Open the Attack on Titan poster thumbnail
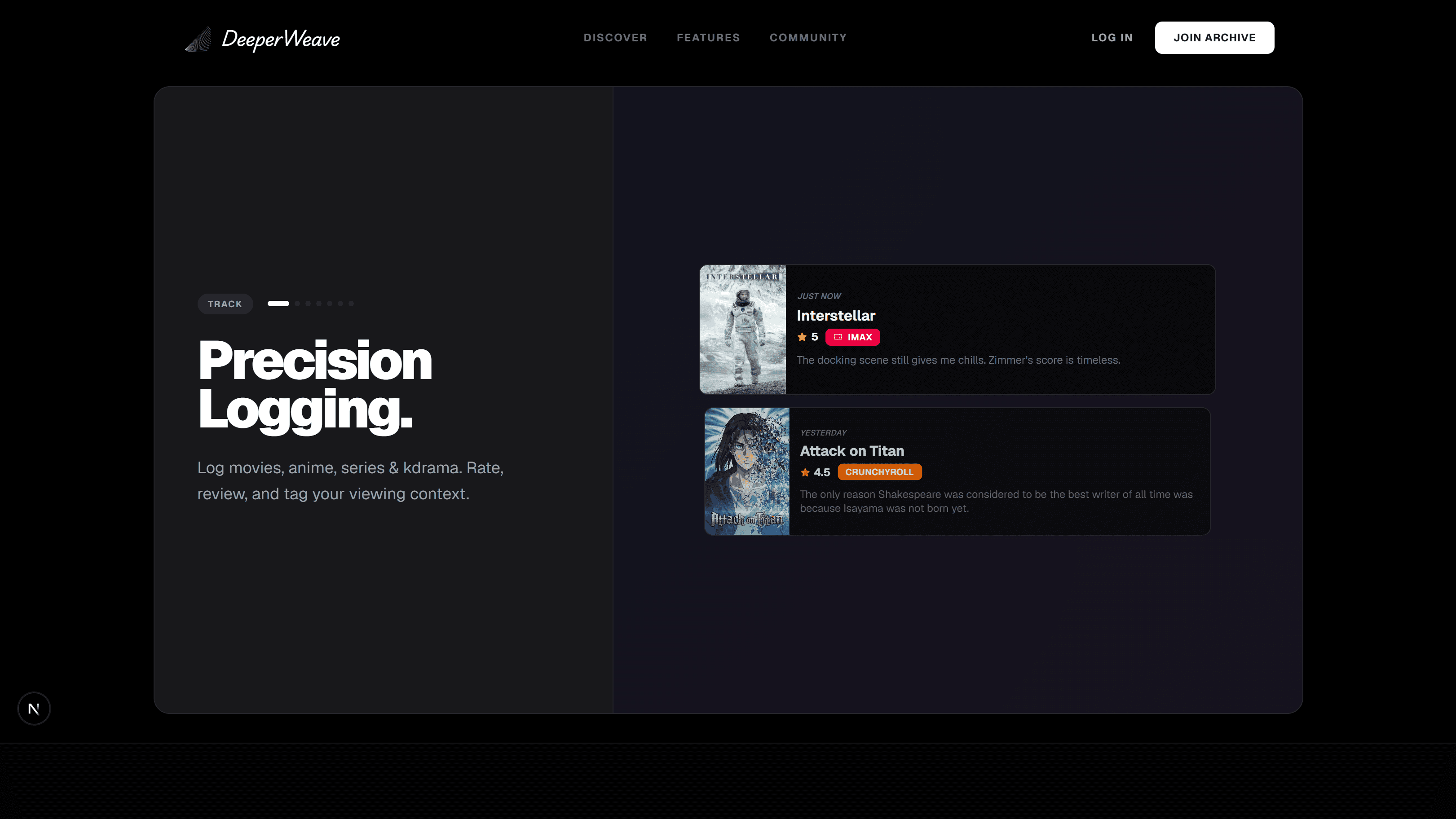 point(747,471)
